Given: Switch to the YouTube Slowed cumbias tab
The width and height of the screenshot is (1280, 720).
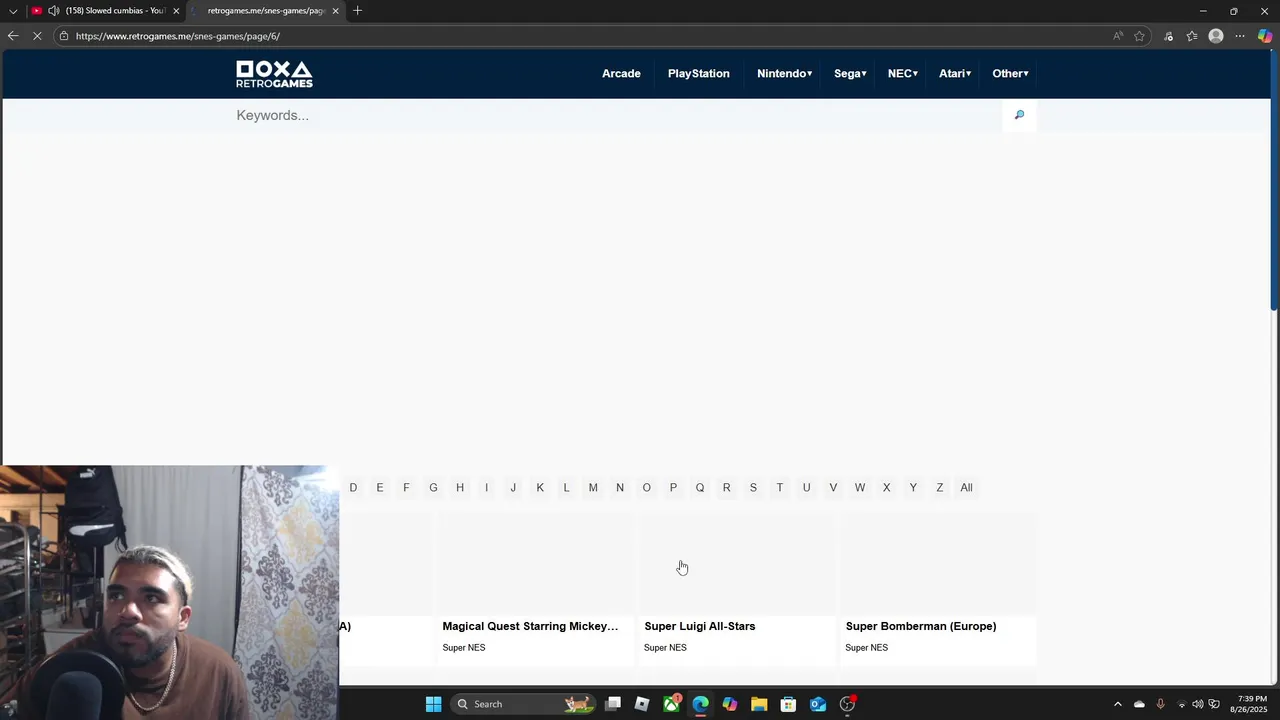Looking at the screenshot, I should pyautogui.click(x=105, y=11).
